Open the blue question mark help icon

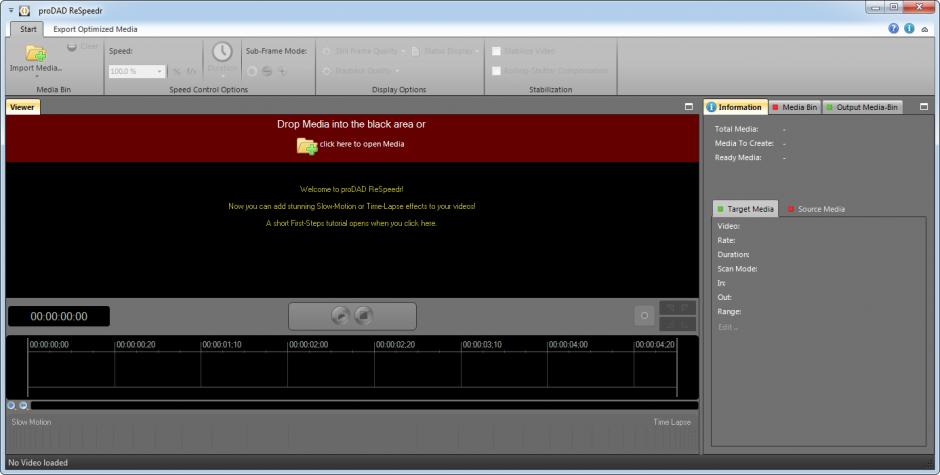[x=893, y=28]
